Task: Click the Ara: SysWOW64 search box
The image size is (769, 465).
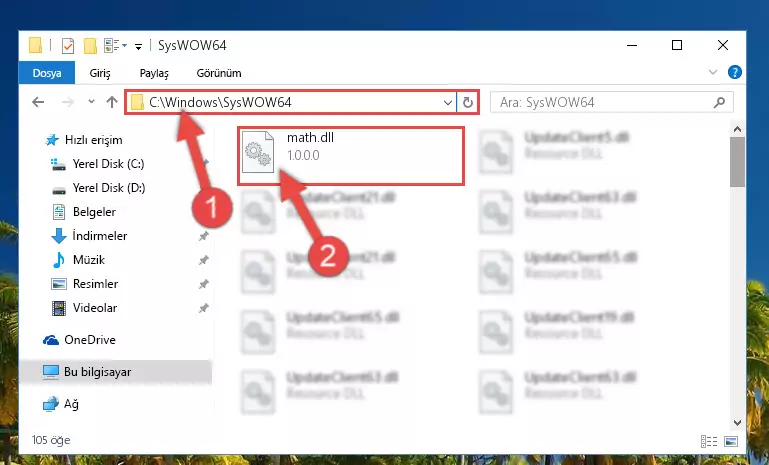Action: click(612, 102)
